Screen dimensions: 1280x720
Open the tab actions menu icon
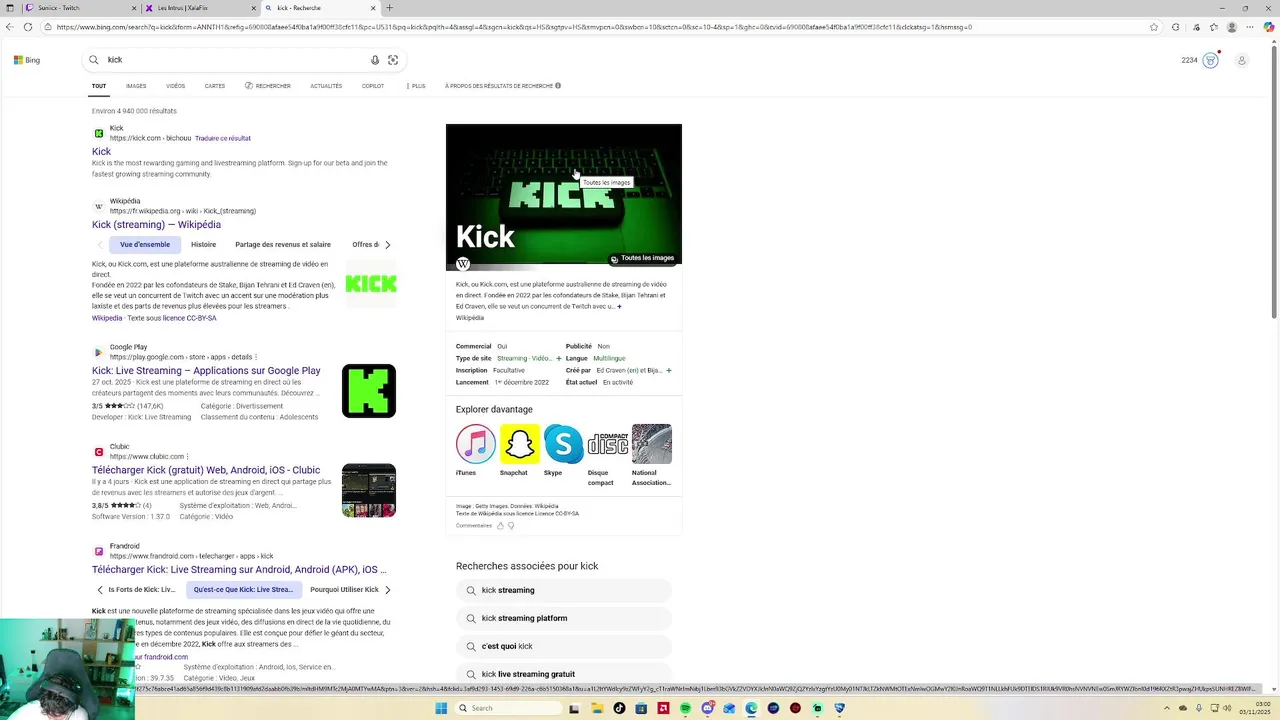pos(9,8)
